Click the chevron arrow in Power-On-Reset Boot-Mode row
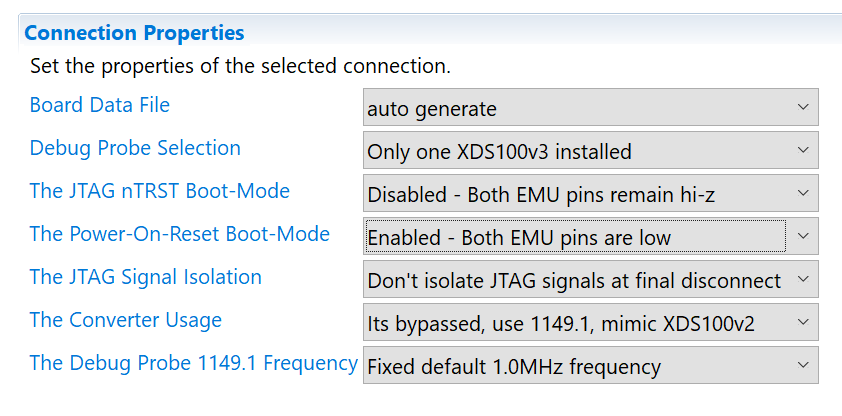Screen dimensions: 842x416 coord(803,237)
